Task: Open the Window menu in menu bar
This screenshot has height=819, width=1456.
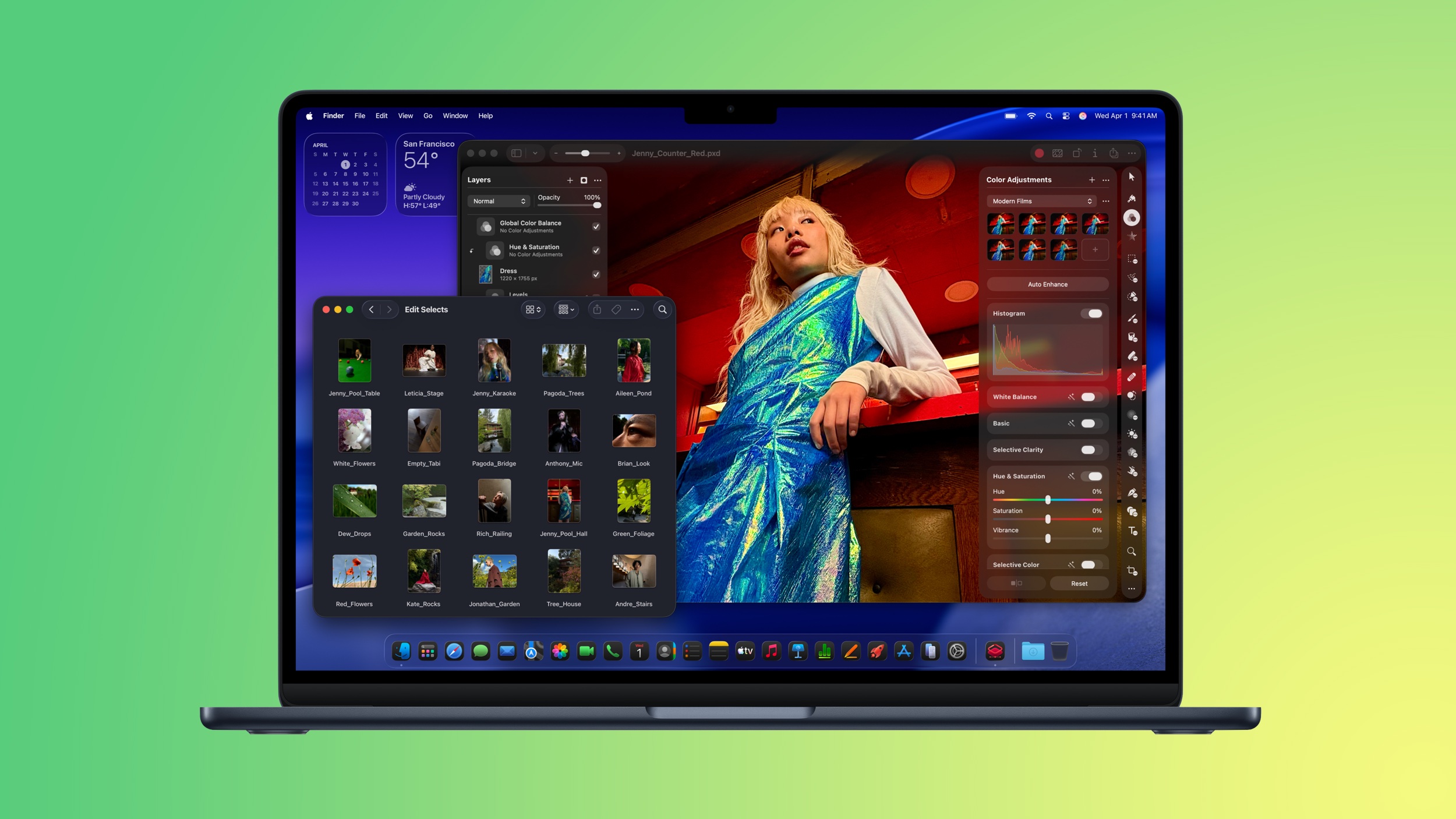Action: [x=455, y=116]
